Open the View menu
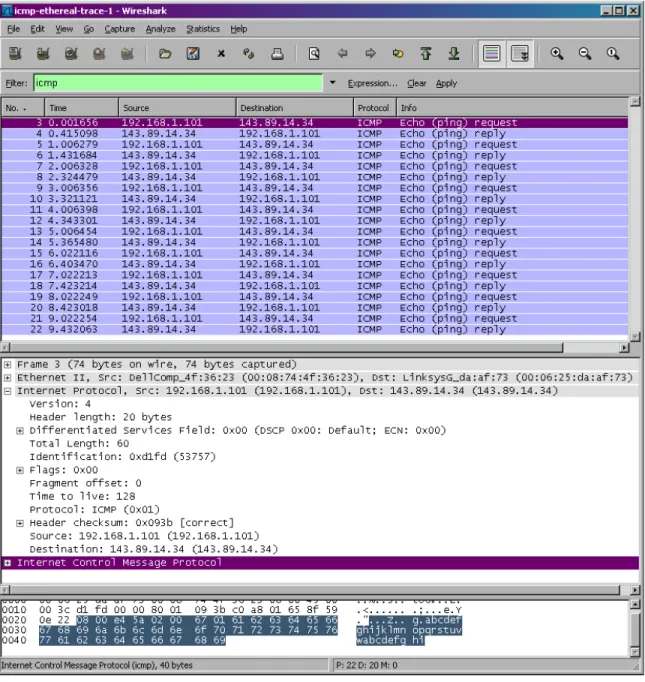This screenshot has height=682, width=645. tap(64, 29)
